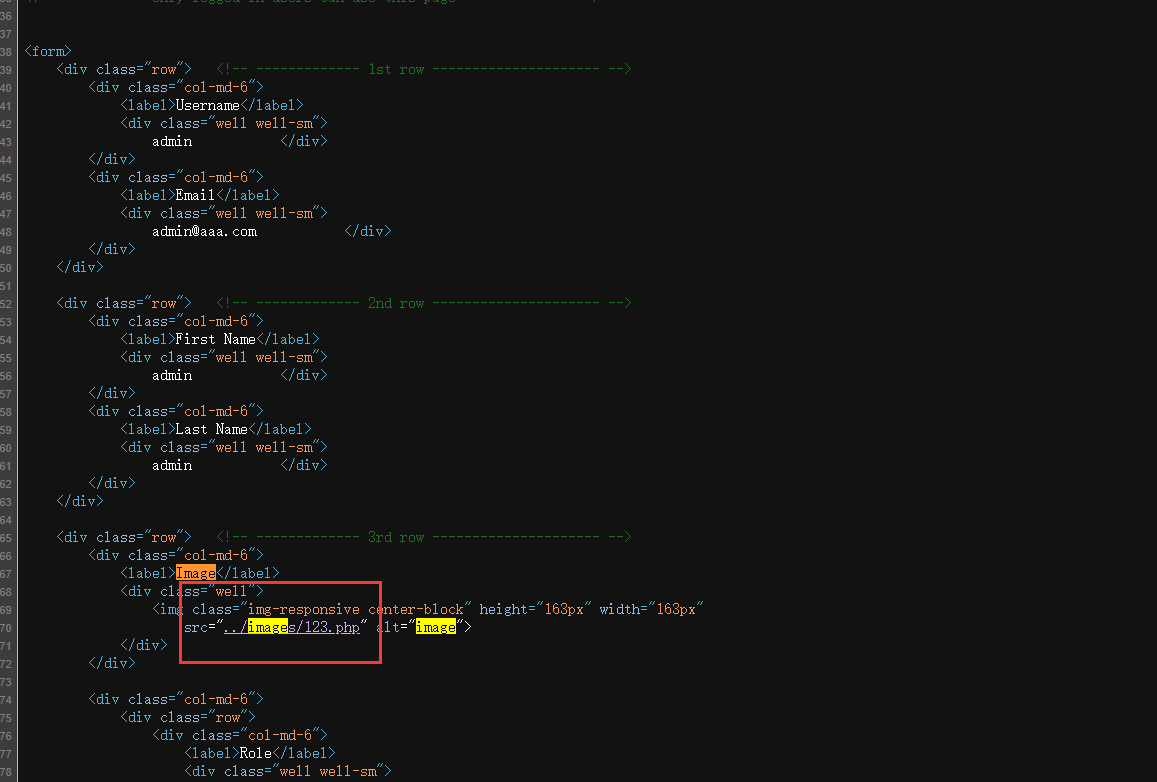Click the Username label text
Viewport: 1157px width, 782px height.
coord(207,105)
